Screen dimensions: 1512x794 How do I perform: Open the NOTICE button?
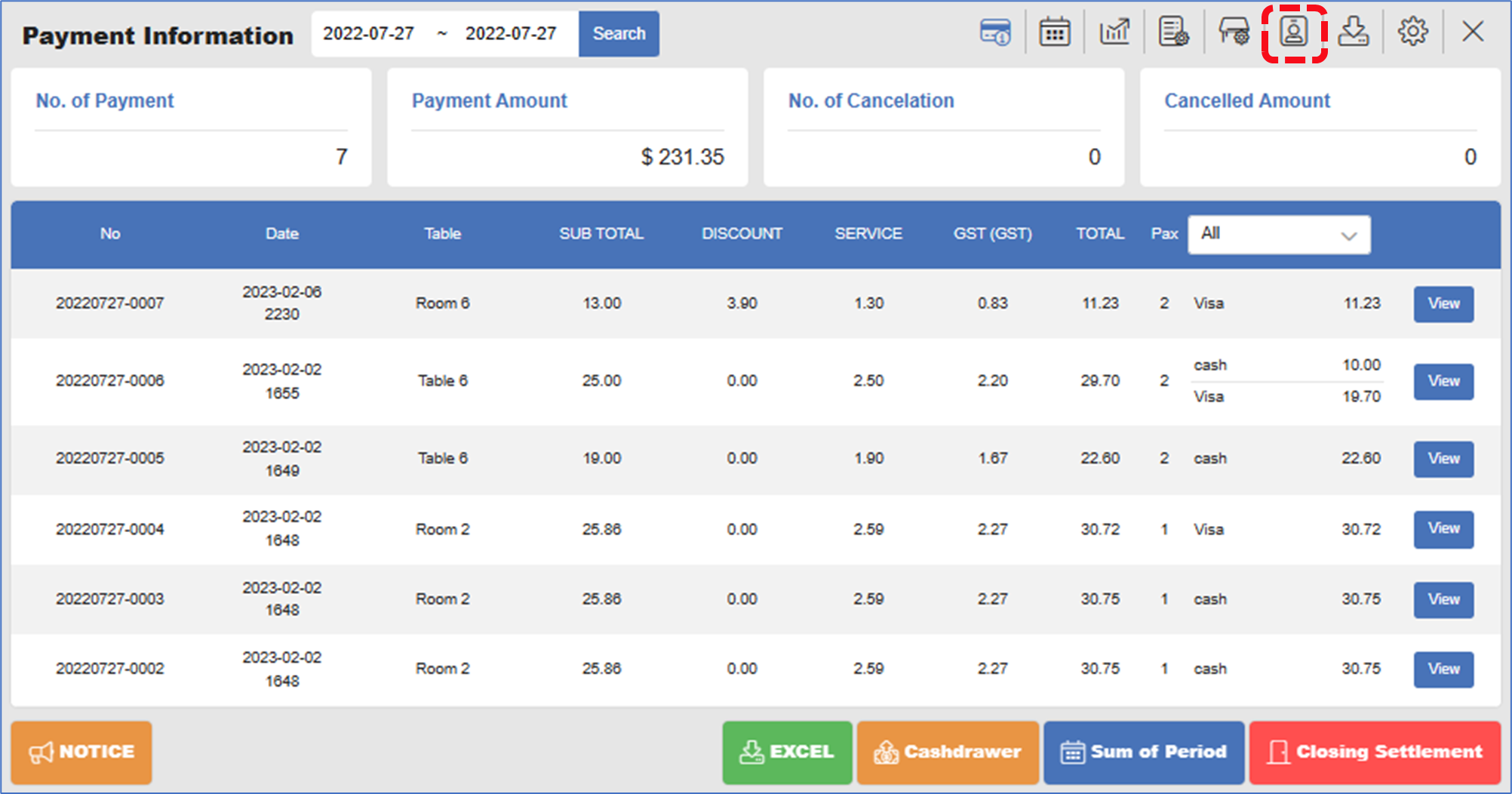(x=81, y=752)
